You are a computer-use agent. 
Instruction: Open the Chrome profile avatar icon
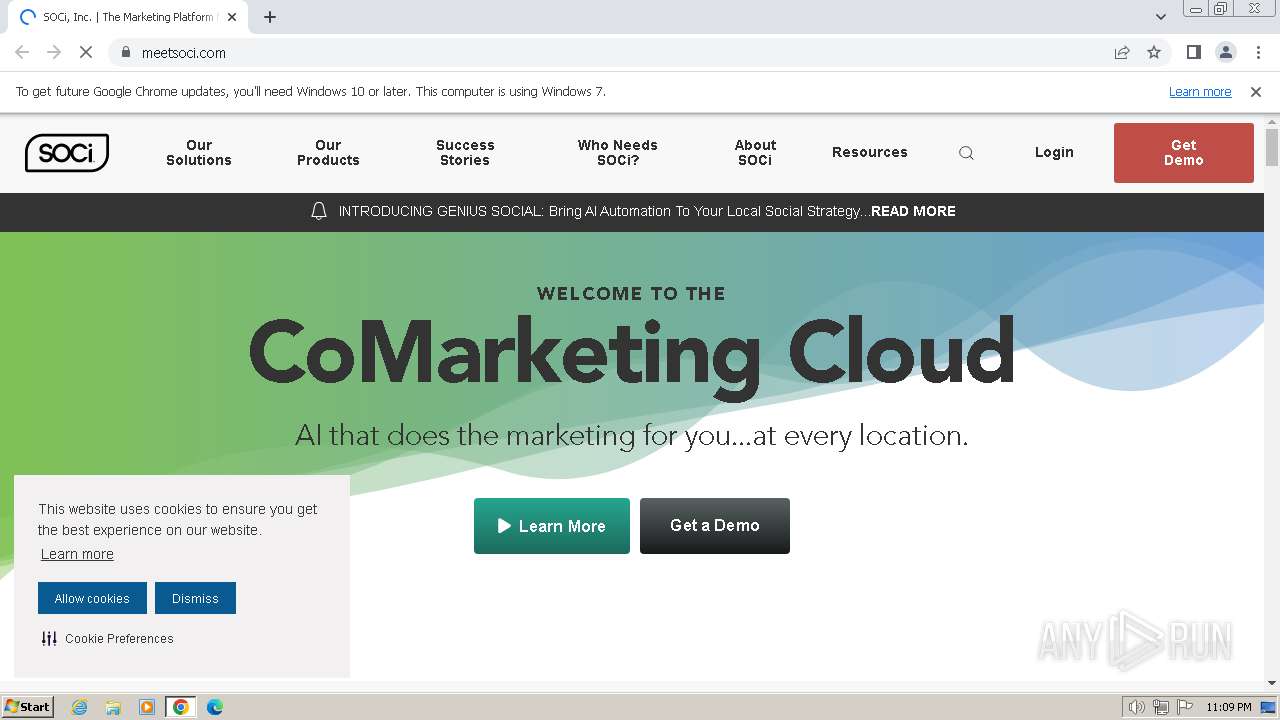coord(1225,53)
